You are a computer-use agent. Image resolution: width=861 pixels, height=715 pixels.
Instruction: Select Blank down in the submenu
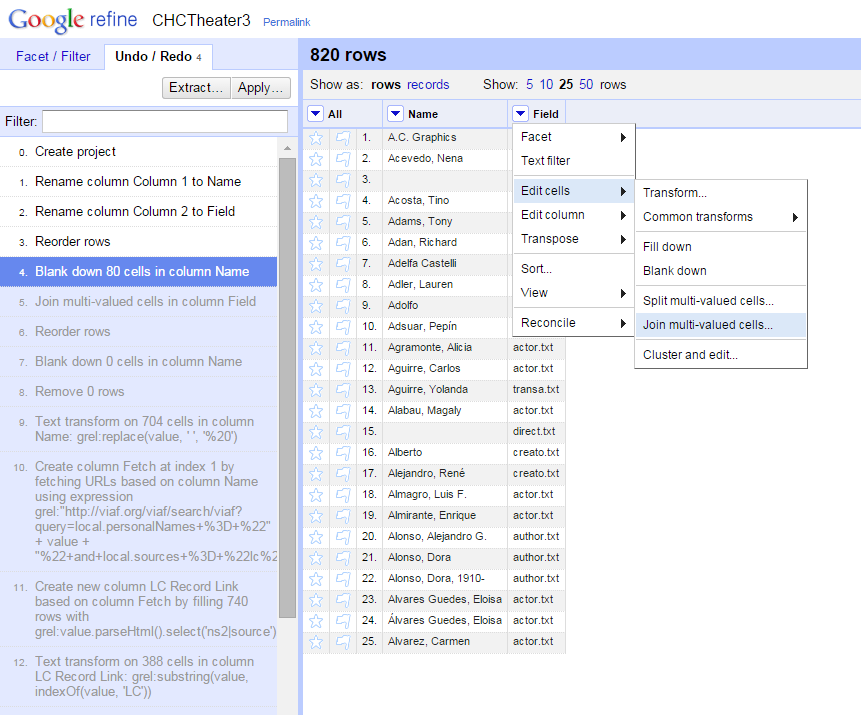(x=720, y=271)
